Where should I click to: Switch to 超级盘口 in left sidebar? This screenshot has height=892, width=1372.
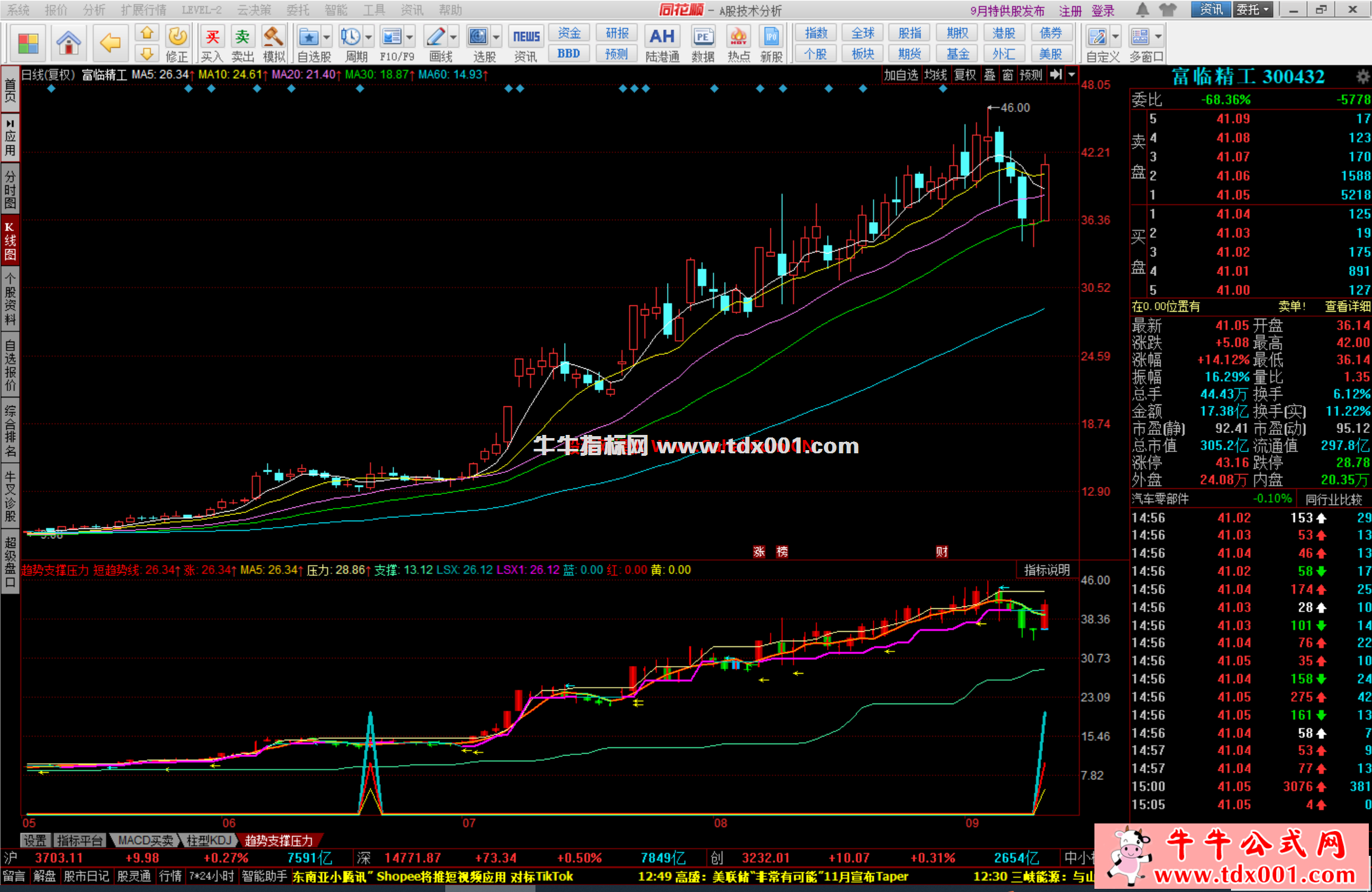[x=10, y=561]
